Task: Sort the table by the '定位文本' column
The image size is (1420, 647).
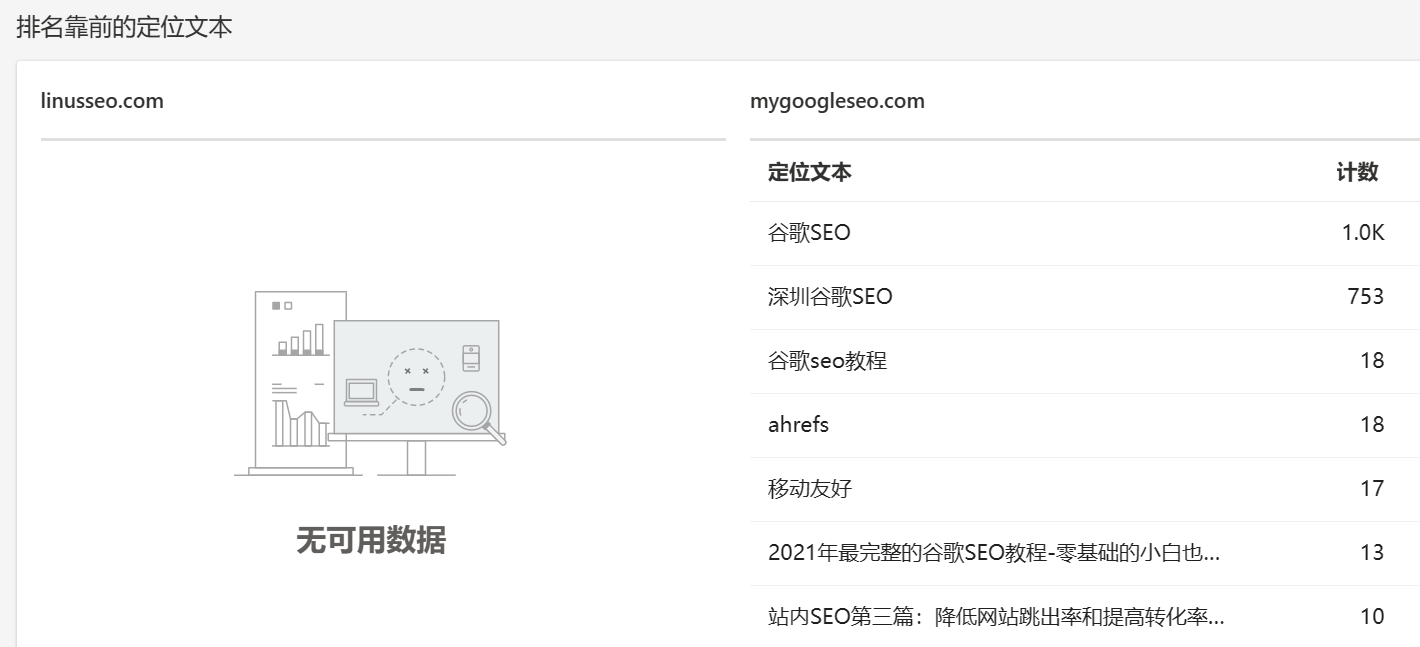Action: pos(810,171)
